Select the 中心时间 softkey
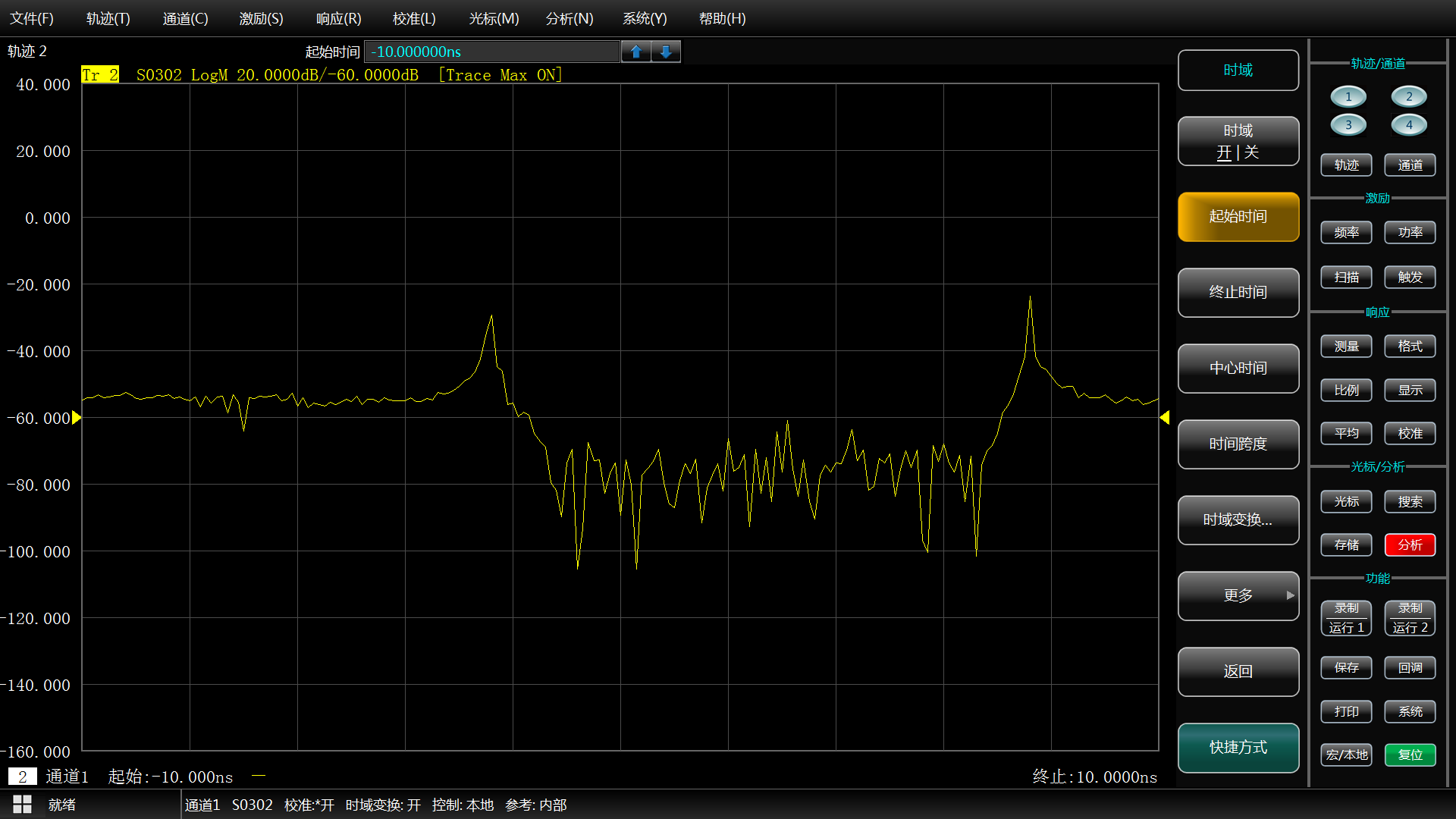Viewport: 1456px width, 819px height. pos(1238,369)
